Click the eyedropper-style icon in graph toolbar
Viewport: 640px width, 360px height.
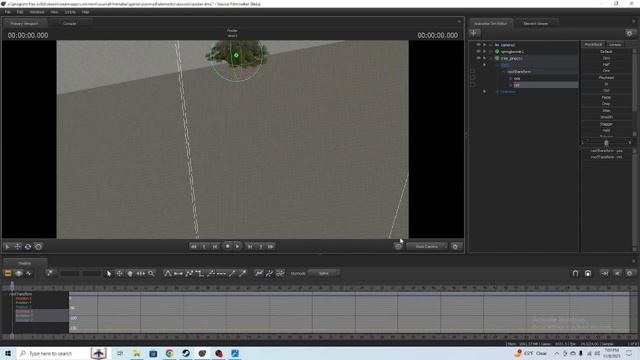(242, 273)
